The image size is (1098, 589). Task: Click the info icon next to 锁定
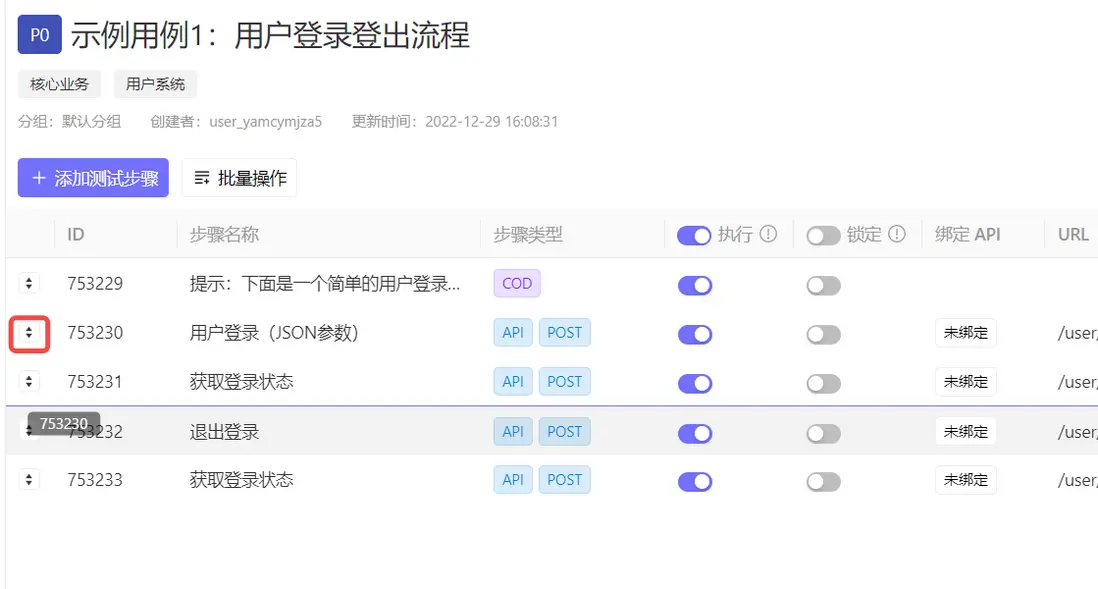897,234
